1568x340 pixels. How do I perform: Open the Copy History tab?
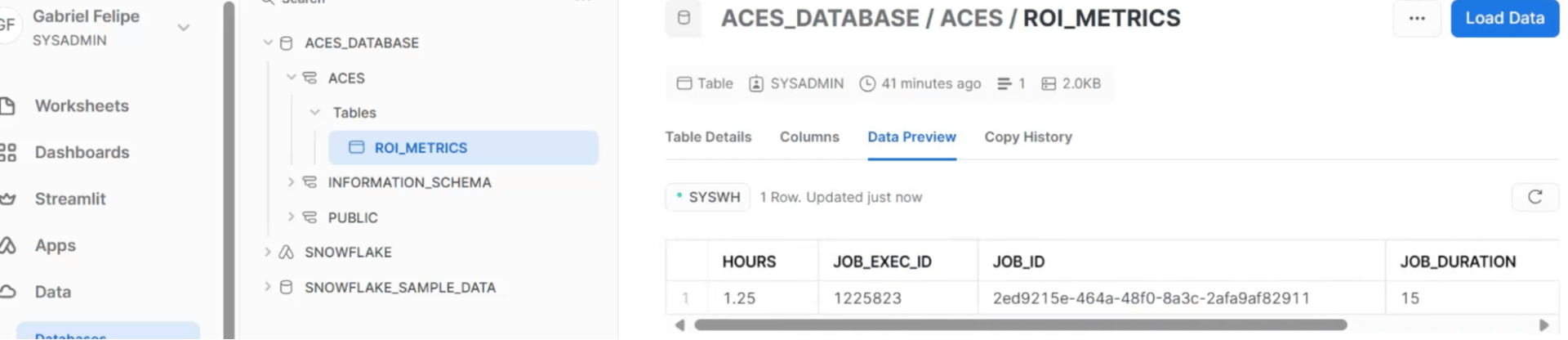[1027, 137]
